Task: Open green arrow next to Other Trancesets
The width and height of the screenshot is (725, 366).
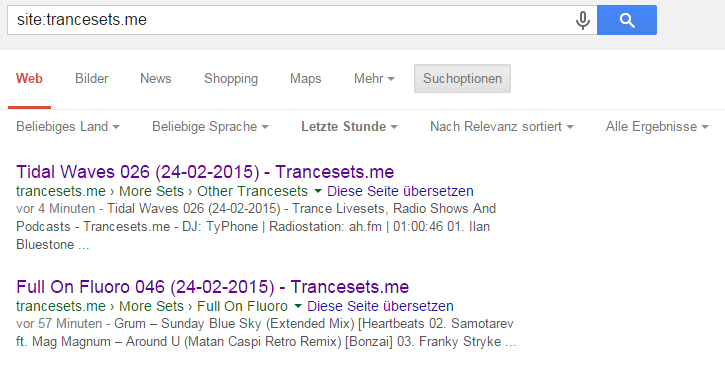Action: tap(318, 191)
